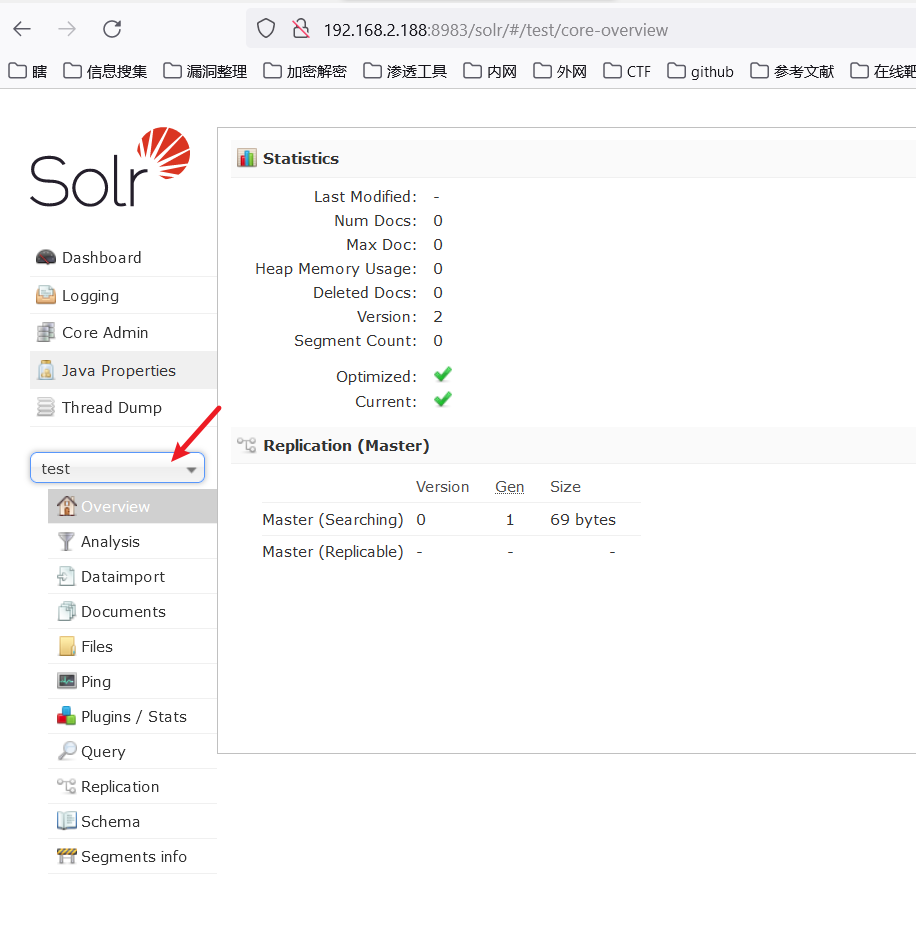Click the Dashboard gauge icon

(46, 258)
